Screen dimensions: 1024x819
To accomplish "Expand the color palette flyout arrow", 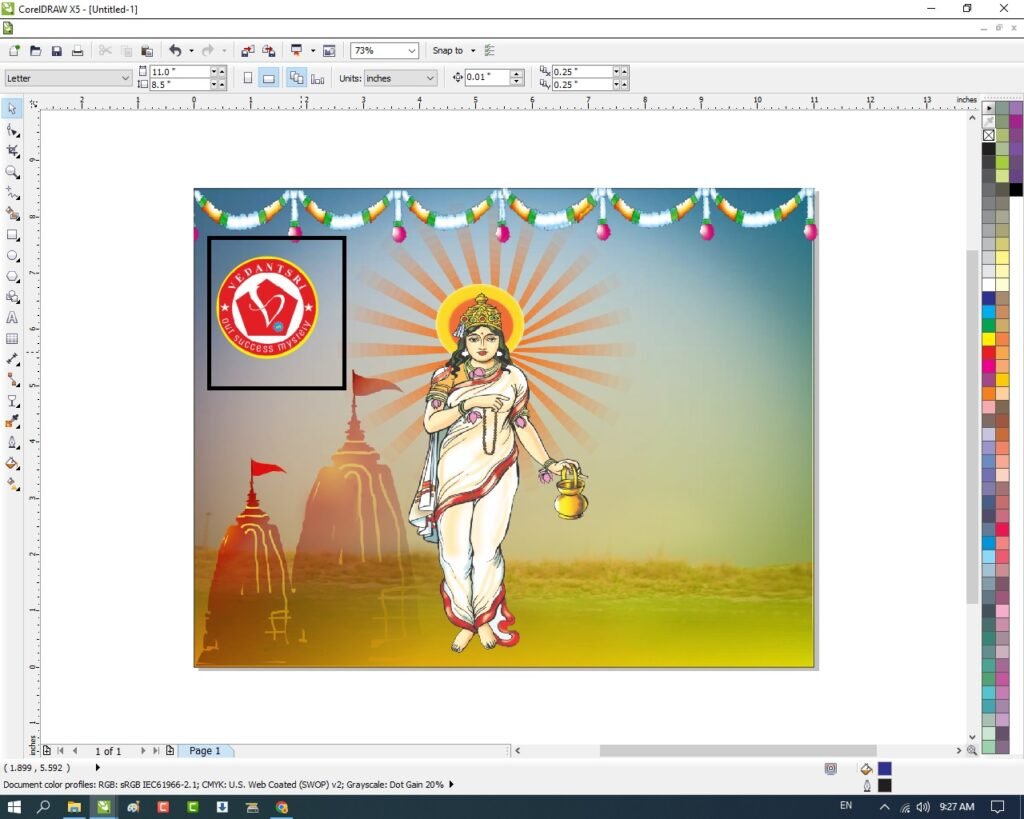I will pos(989,108).
